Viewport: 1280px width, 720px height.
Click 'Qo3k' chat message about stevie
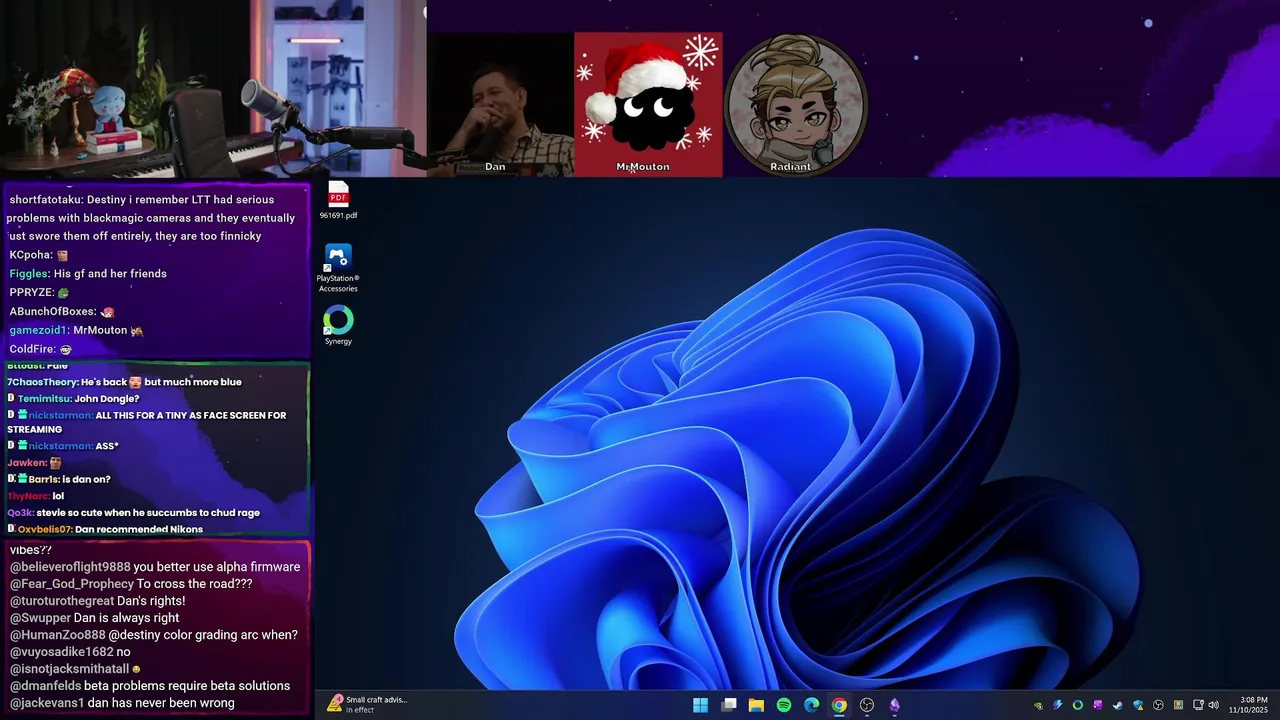click(x=133, y=512)
